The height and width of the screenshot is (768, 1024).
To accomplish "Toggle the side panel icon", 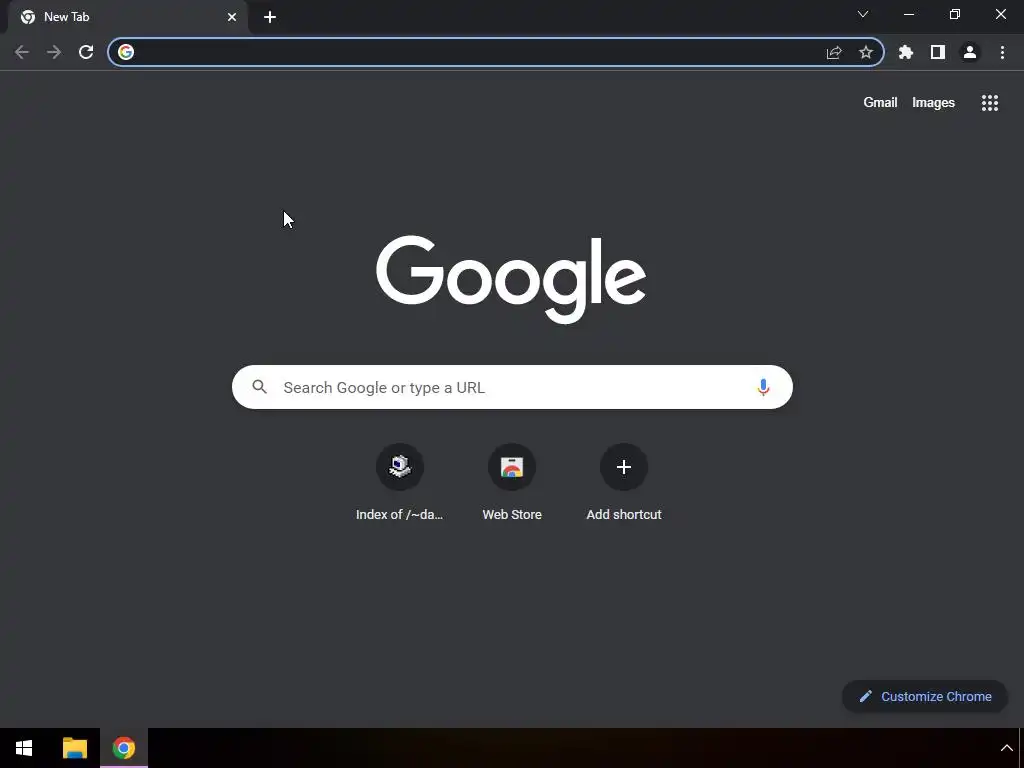I will (x=938, y=52).
